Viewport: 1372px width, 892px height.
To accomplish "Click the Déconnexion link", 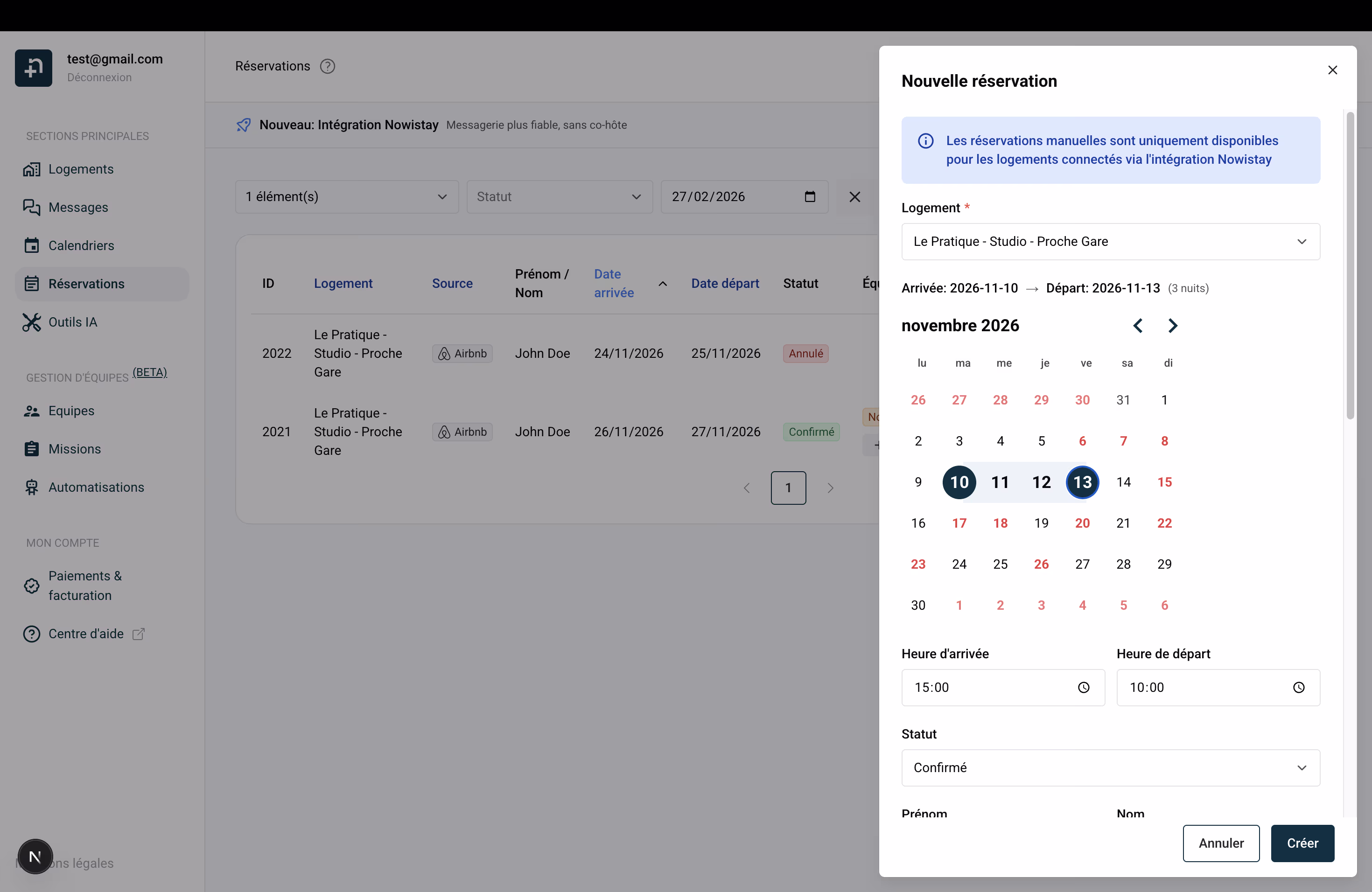I will click(99, 77).
